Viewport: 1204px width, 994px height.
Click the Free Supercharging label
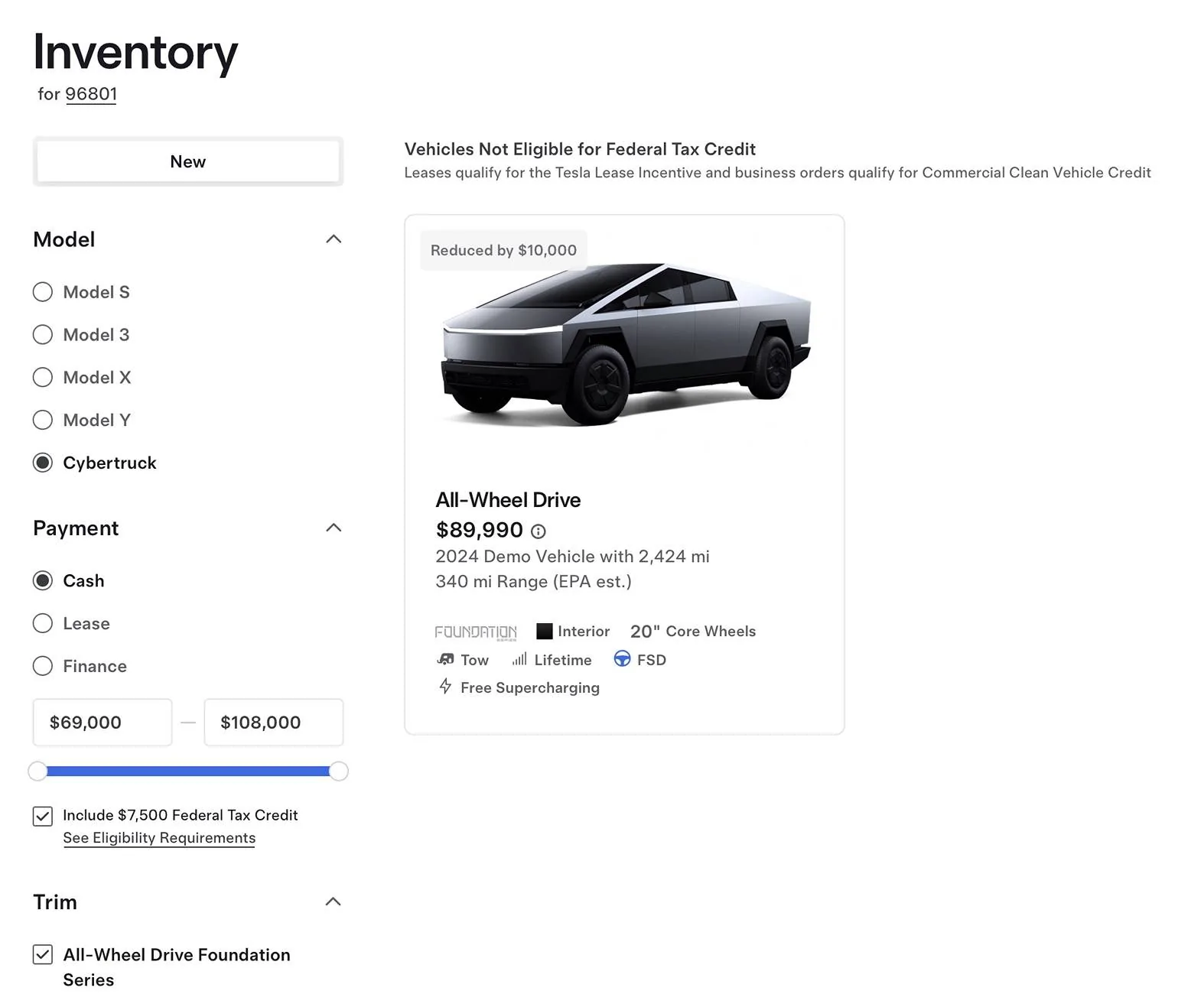(530, 687)
